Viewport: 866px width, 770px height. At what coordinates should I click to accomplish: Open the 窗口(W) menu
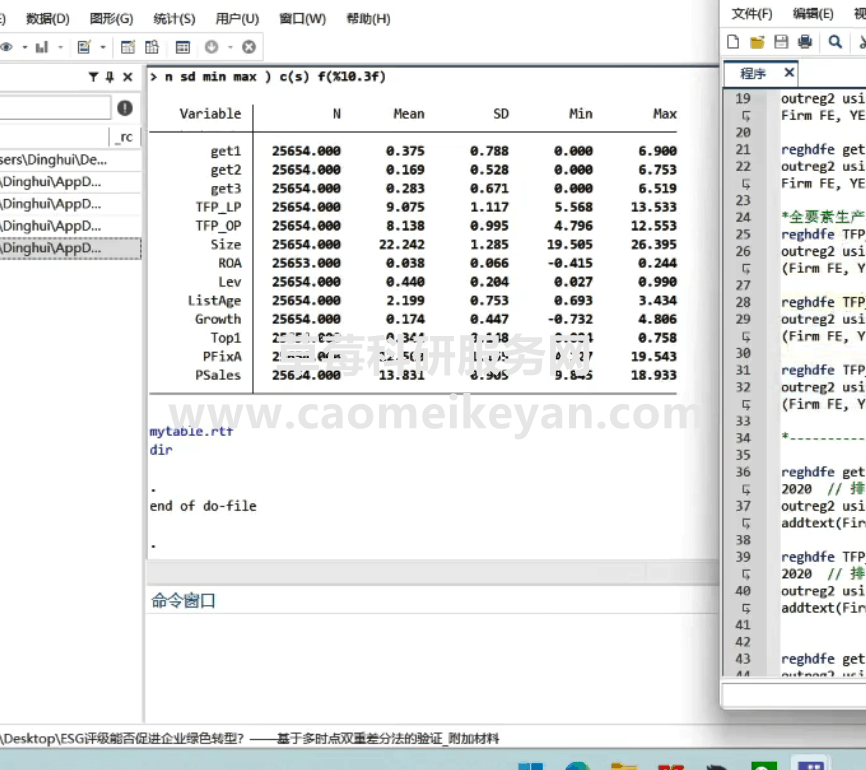point(303,19)
